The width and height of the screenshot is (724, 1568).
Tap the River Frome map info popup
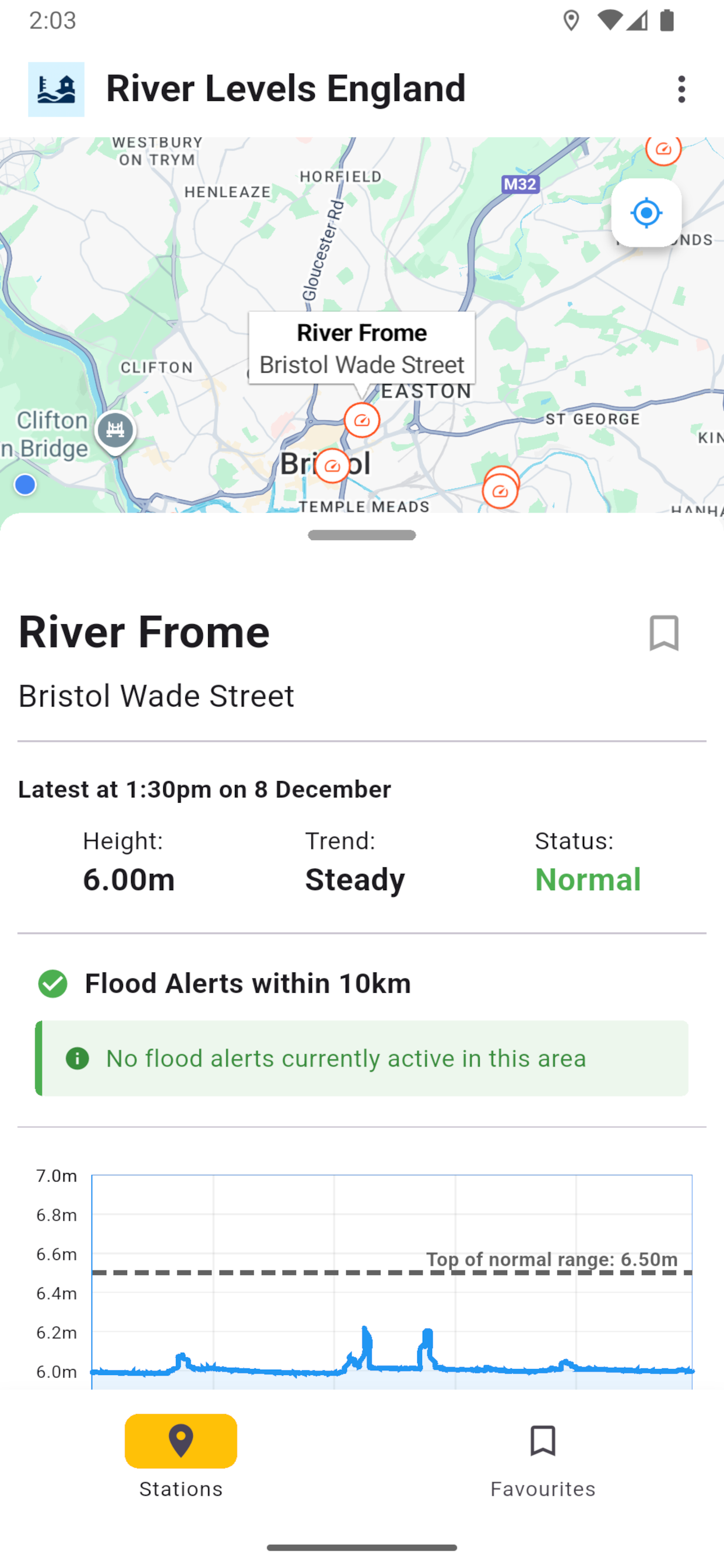[362, 348]
